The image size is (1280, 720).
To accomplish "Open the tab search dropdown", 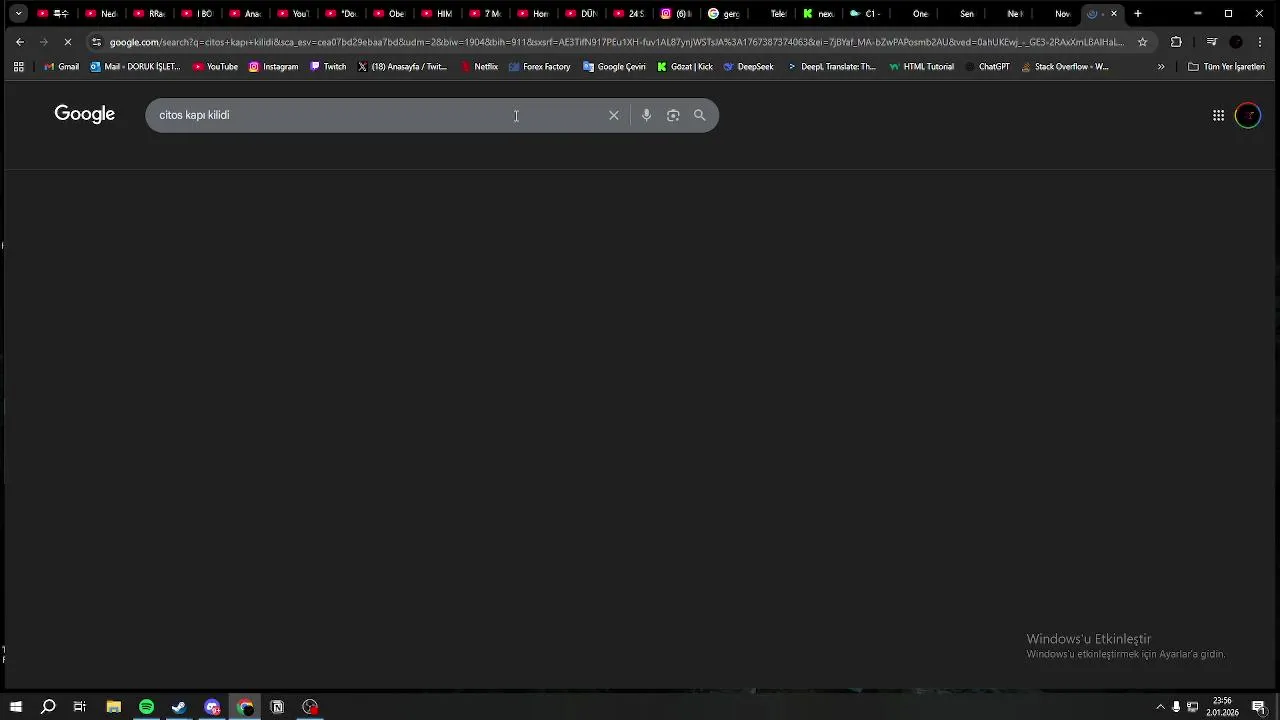I will click(18, 14).
